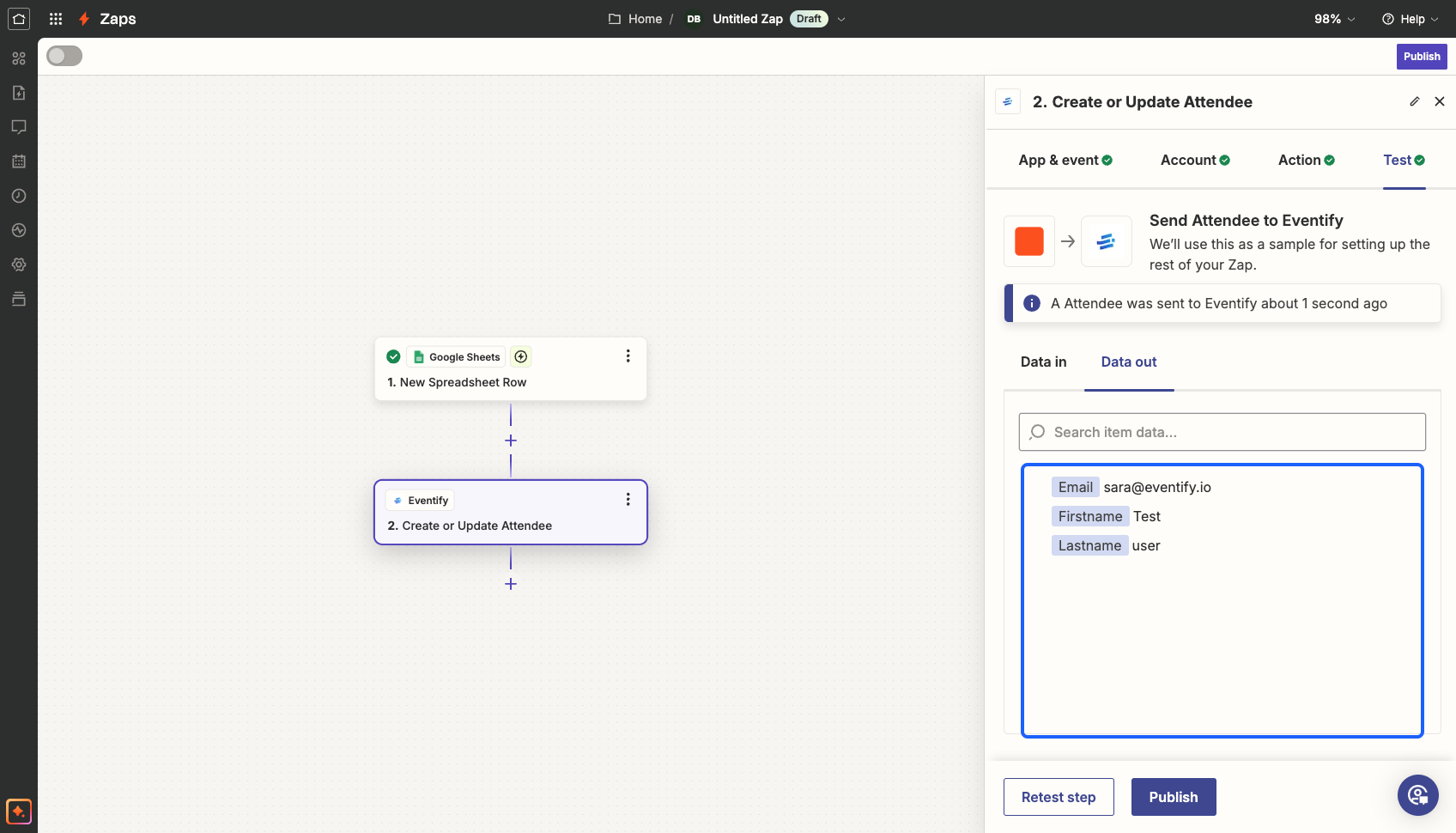Expand the Untitled Zap dropdown chevron
The height and width of the screenshot is (833, 1456).
(x=841, y=19)
